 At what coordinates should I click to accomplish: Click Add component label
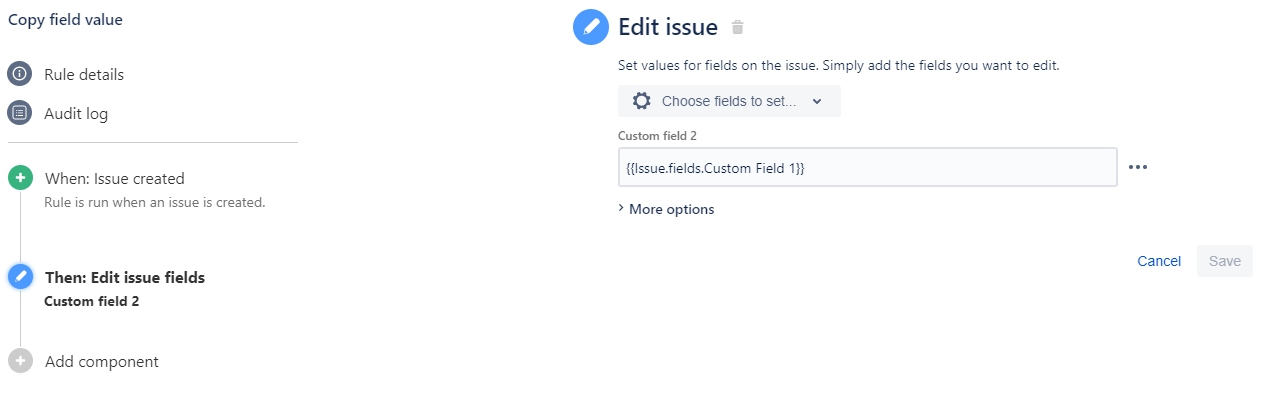[102, 361]
